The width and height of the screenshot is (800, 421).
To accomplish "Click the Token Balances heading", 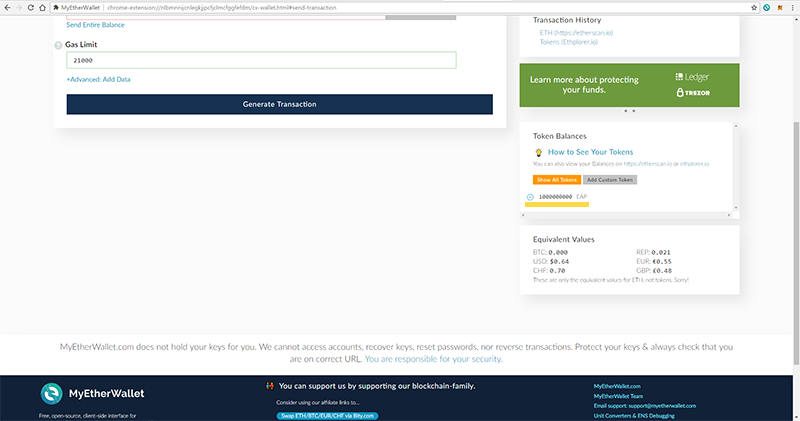I will click(x=560, y=136).
